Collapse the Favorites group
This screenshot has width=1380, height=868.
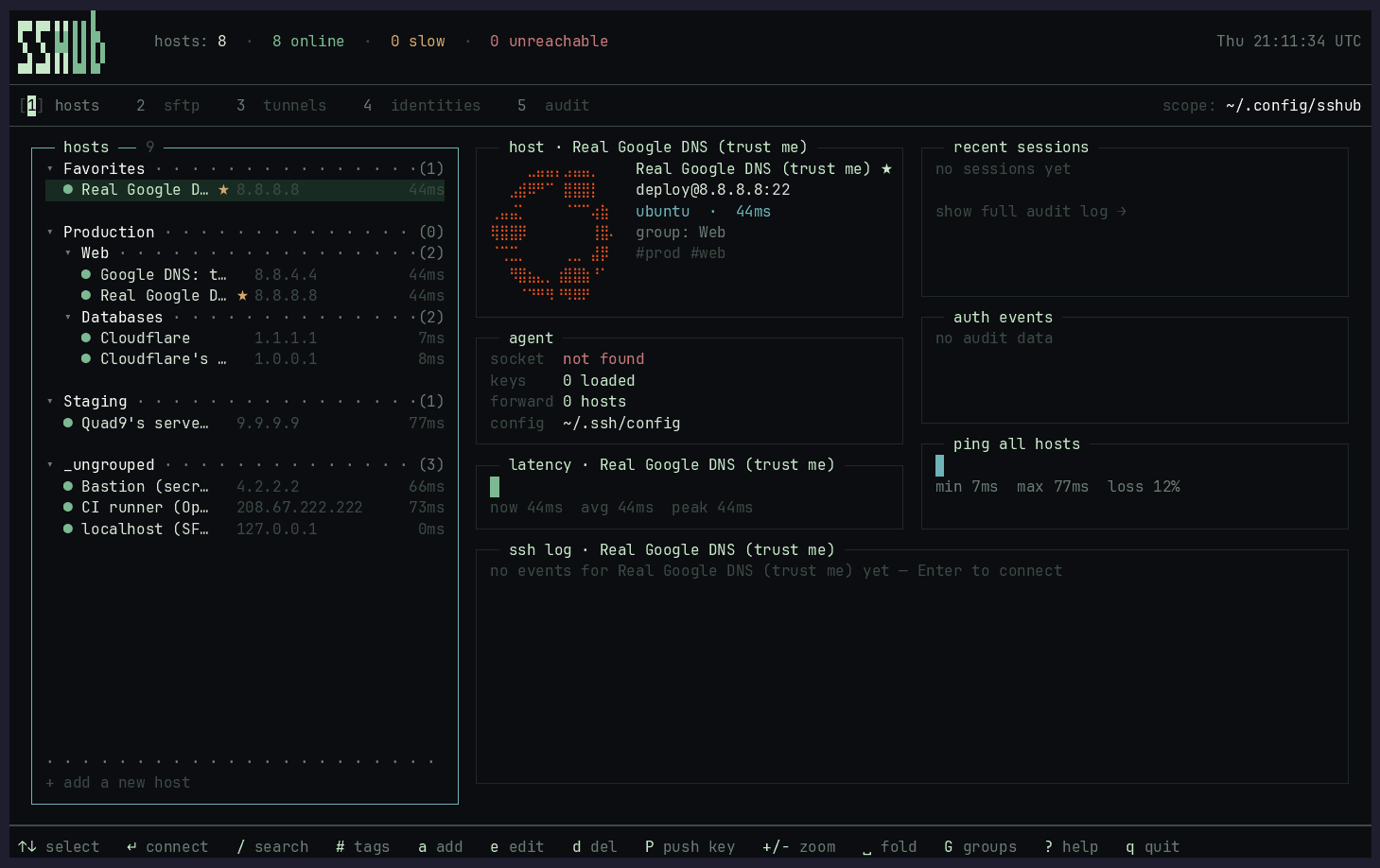point(50,169)
